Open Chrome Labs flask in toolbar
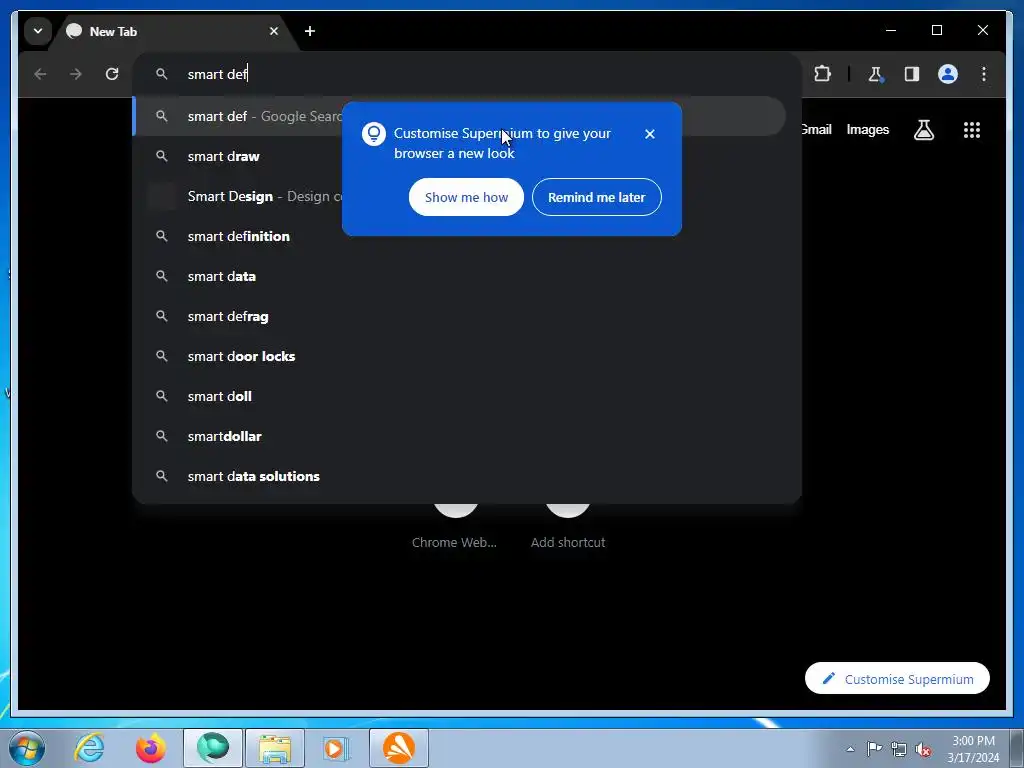This screenshot has width=1024, height=768. coord(876,74)
